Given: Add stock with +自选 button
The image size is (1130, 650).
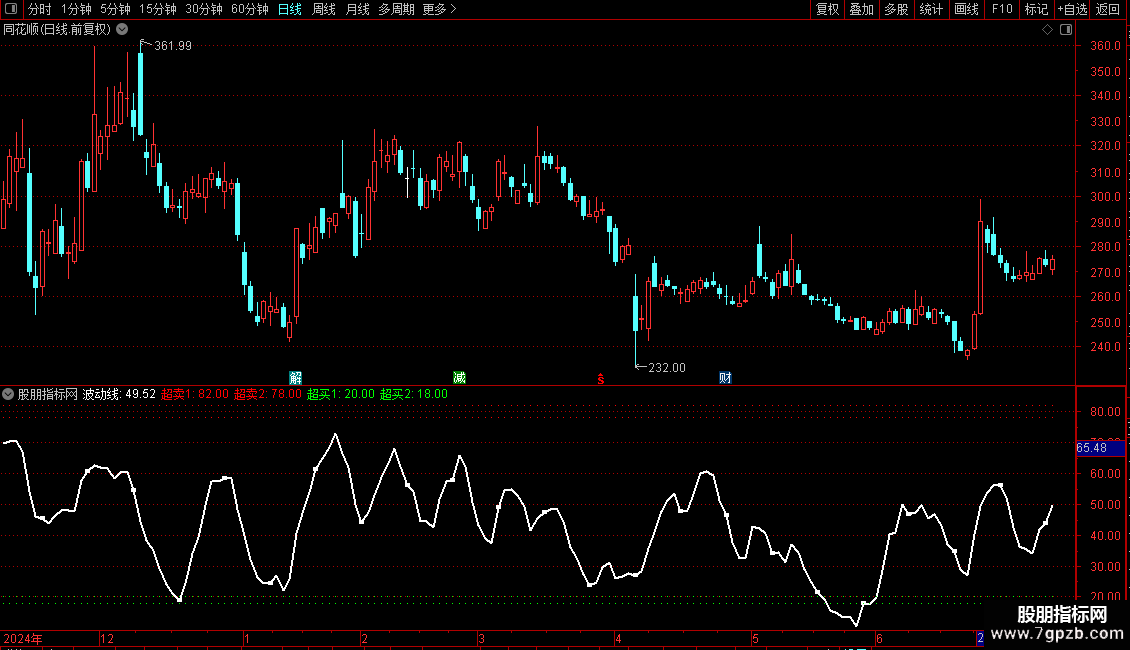Looking at the screenshot, I should pos(1072,9).
